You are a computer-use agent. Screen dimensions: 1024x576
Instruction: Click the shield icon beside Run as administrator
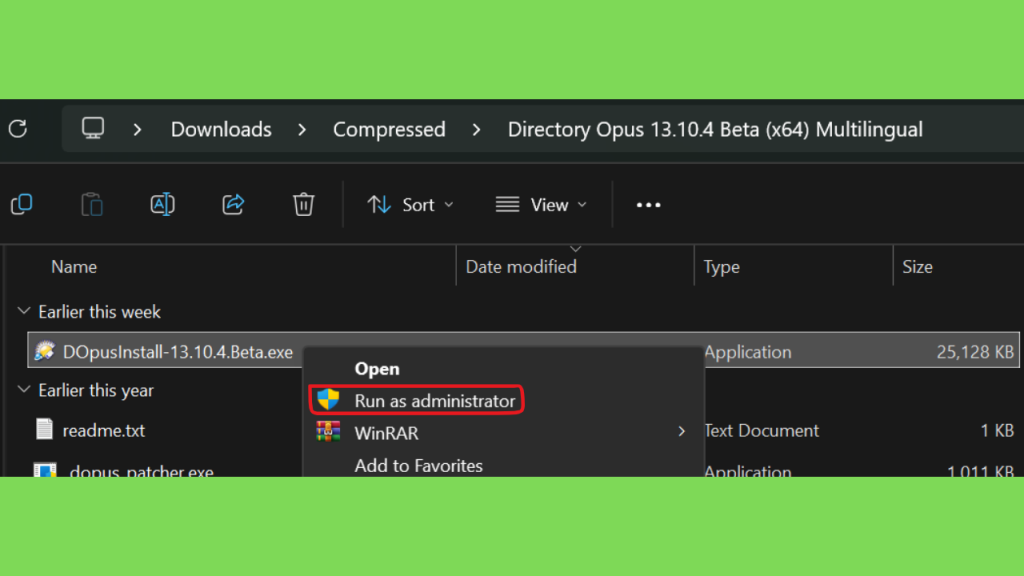tap(328, 400)
